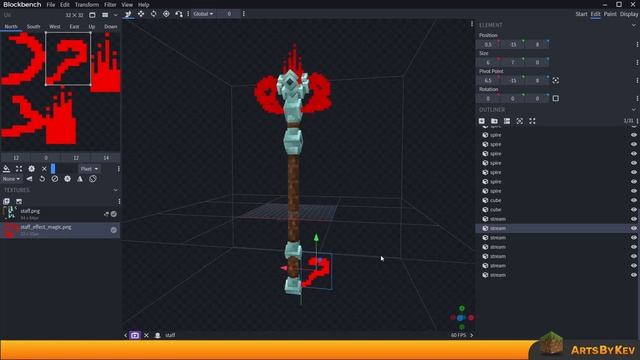Select the South face tab
640x360 pixels.
tap(33, 27)
